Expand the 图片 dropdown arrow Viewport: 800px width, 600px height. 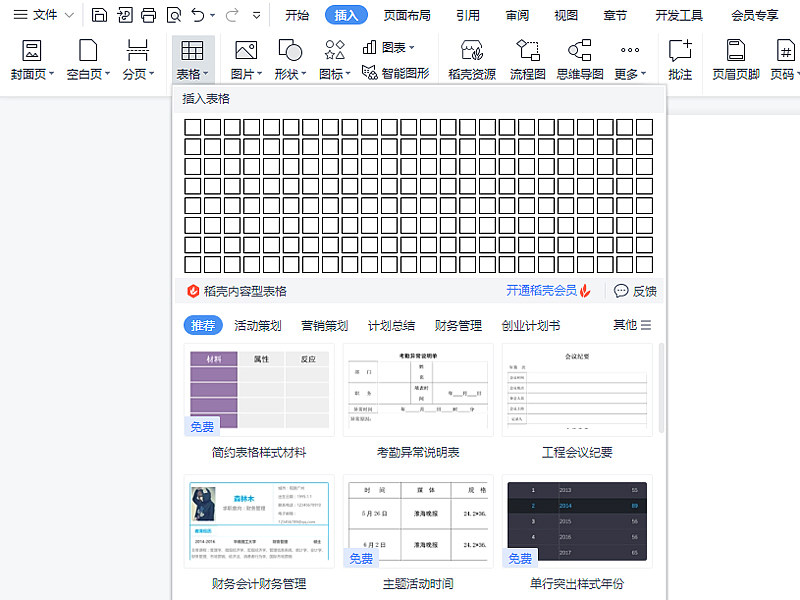(260, 74)
